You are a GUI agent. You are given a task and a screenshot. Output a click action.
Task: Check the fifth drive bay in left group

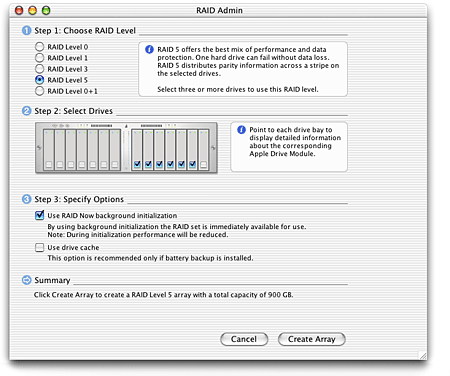tap(93, 164)
